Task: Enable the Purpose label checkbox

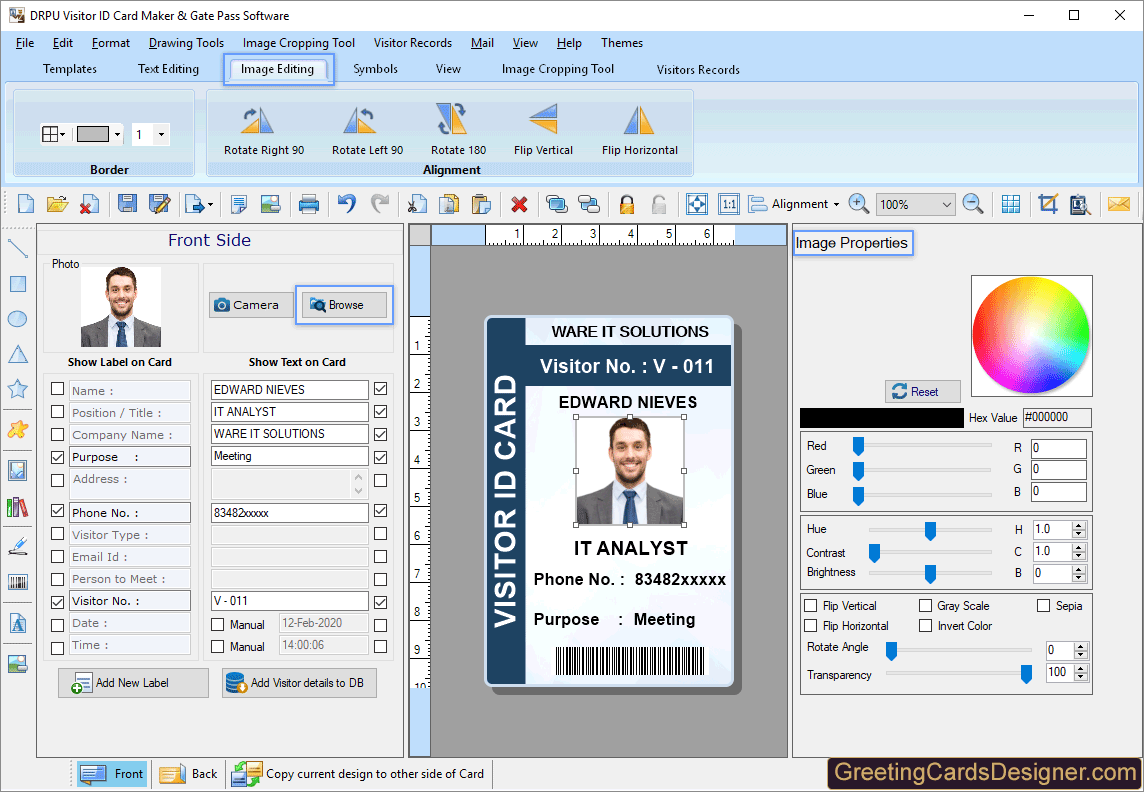Action: [x=57, y=456]
